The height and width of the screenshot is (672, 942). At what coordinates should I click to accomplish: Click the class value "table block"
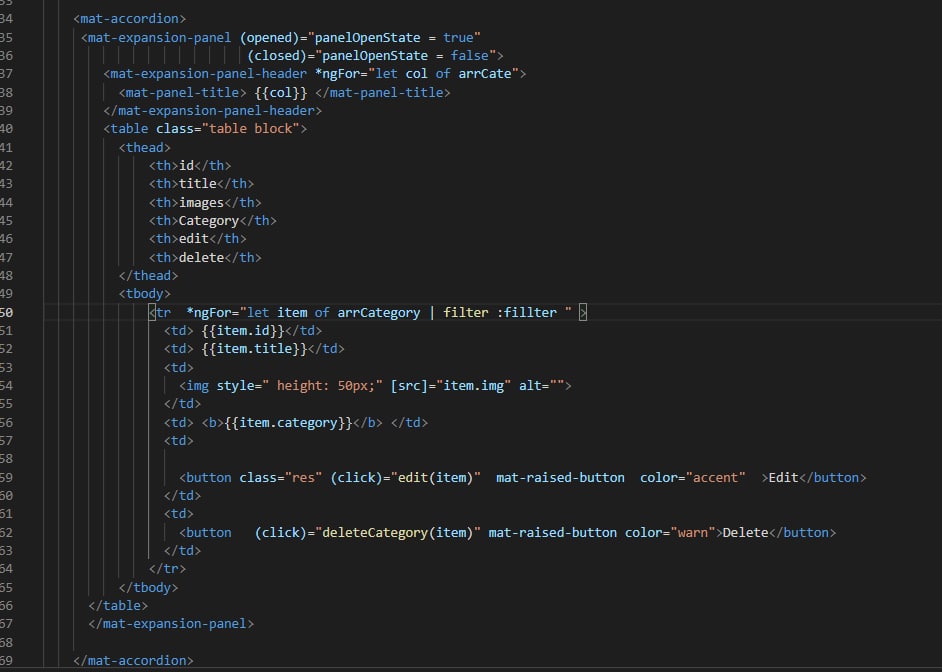click(x=251, y=129)
